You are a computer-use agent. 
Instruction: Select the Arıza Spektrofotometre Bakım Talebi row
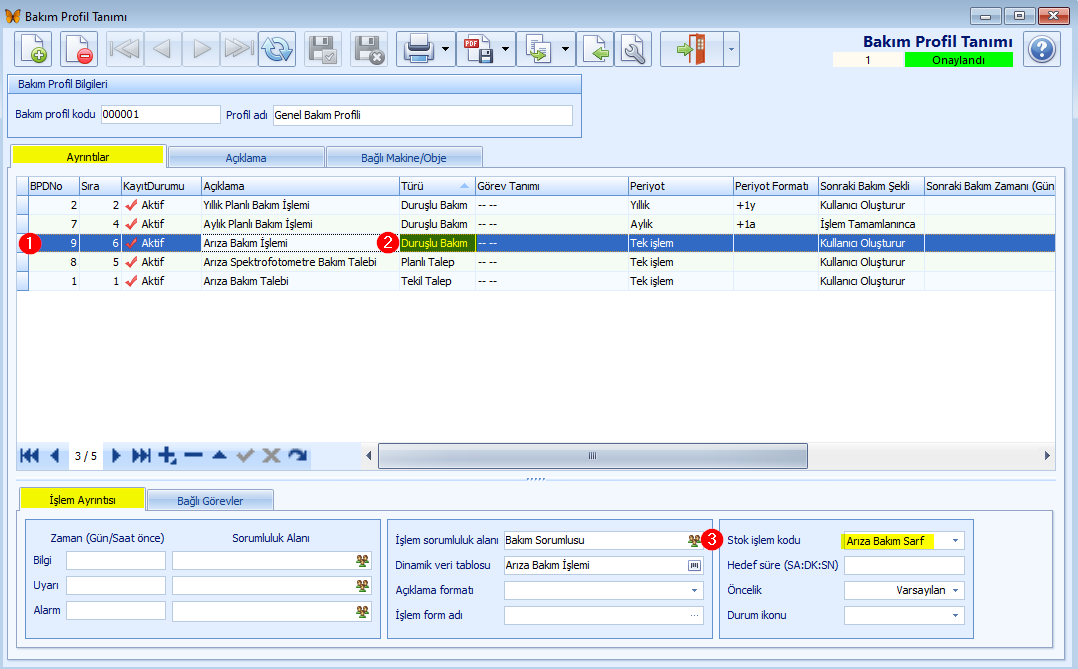point(536,262)
